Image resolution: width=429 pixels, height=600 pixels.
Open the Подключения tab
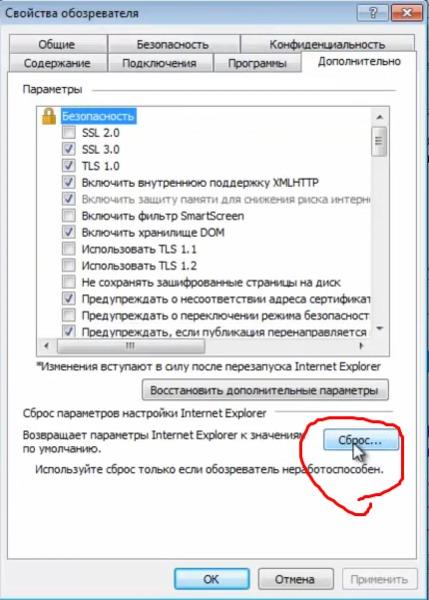click(159, 63)
